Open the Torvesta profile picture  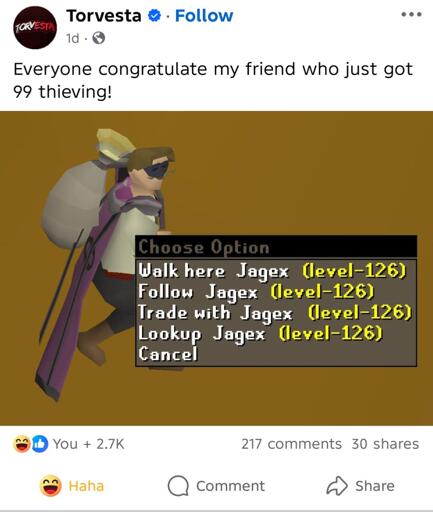[35, 28]
